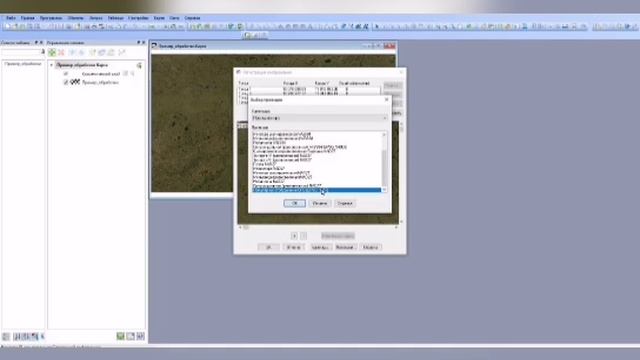Select the cosmetic layer row
The width and height of the screenshot is (640, 360).
tap(101, 74)
